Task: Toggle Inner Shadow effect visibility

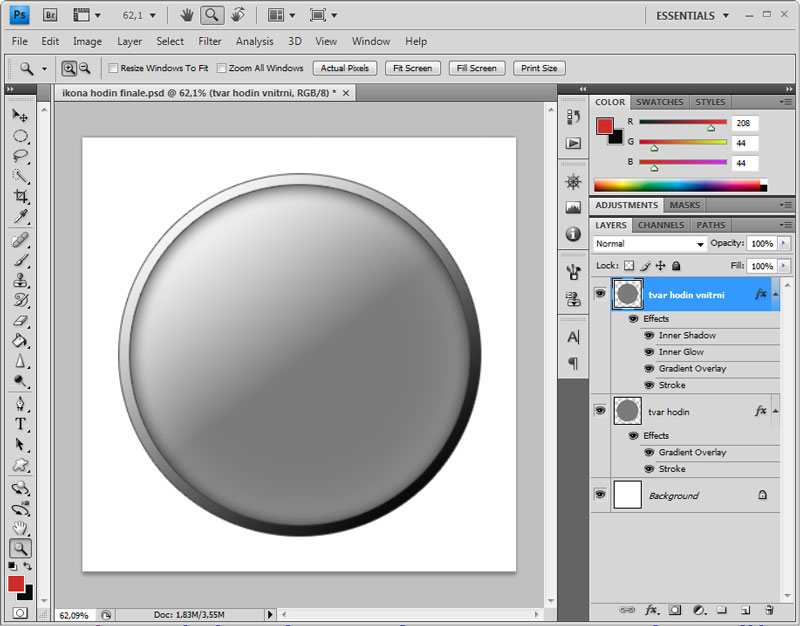Action: (649, 335)
